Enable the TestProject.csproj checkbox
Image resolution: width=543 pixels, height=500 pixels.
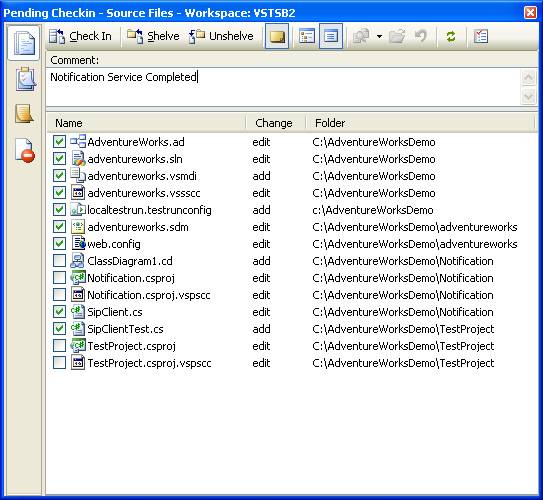coord(59,345)
